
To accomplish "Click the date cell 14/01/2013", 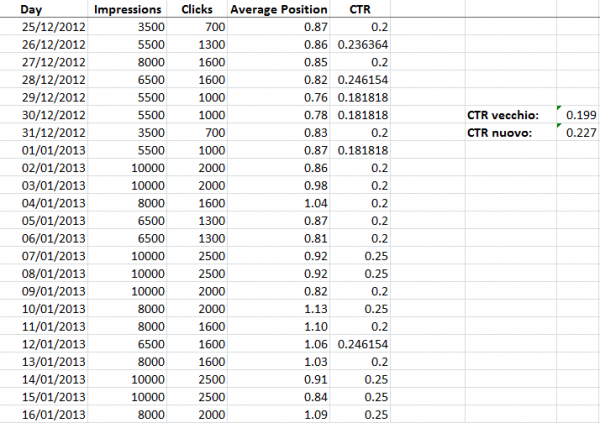I will point(44,379).
